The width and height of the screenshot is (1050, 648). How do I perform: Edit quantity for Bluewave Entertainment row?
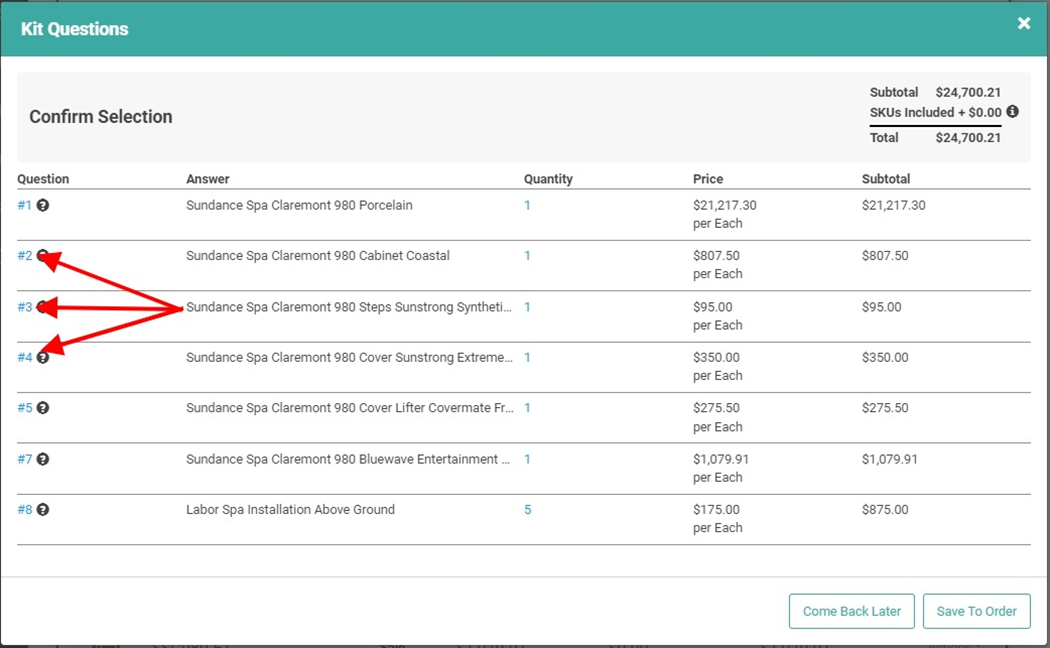tap(527, 459)
